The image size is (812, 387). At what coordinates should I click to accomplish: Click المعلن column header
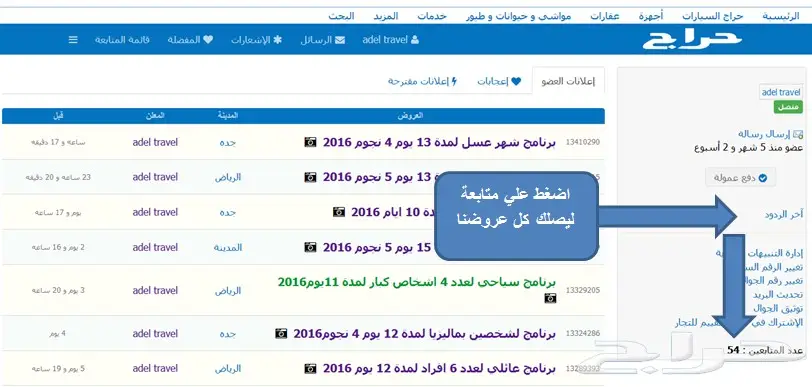pos(155,116)
